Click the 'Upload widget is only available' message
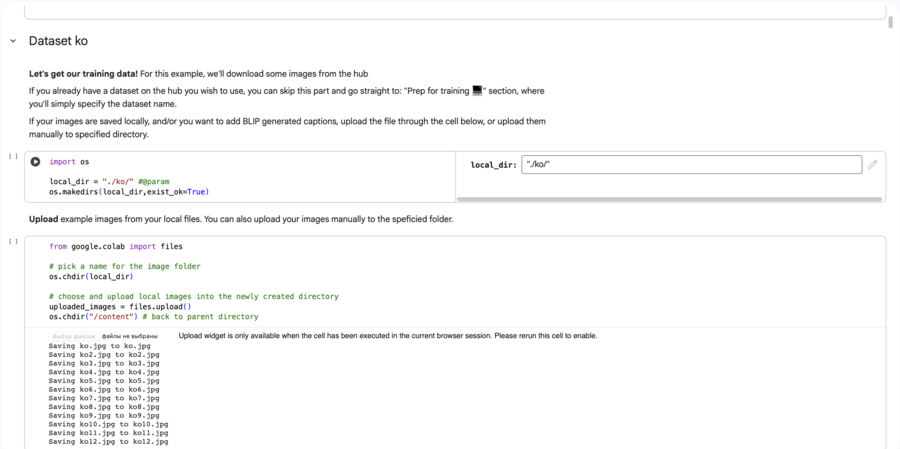This screenshot has width=900, height=449. coord(388,336)
